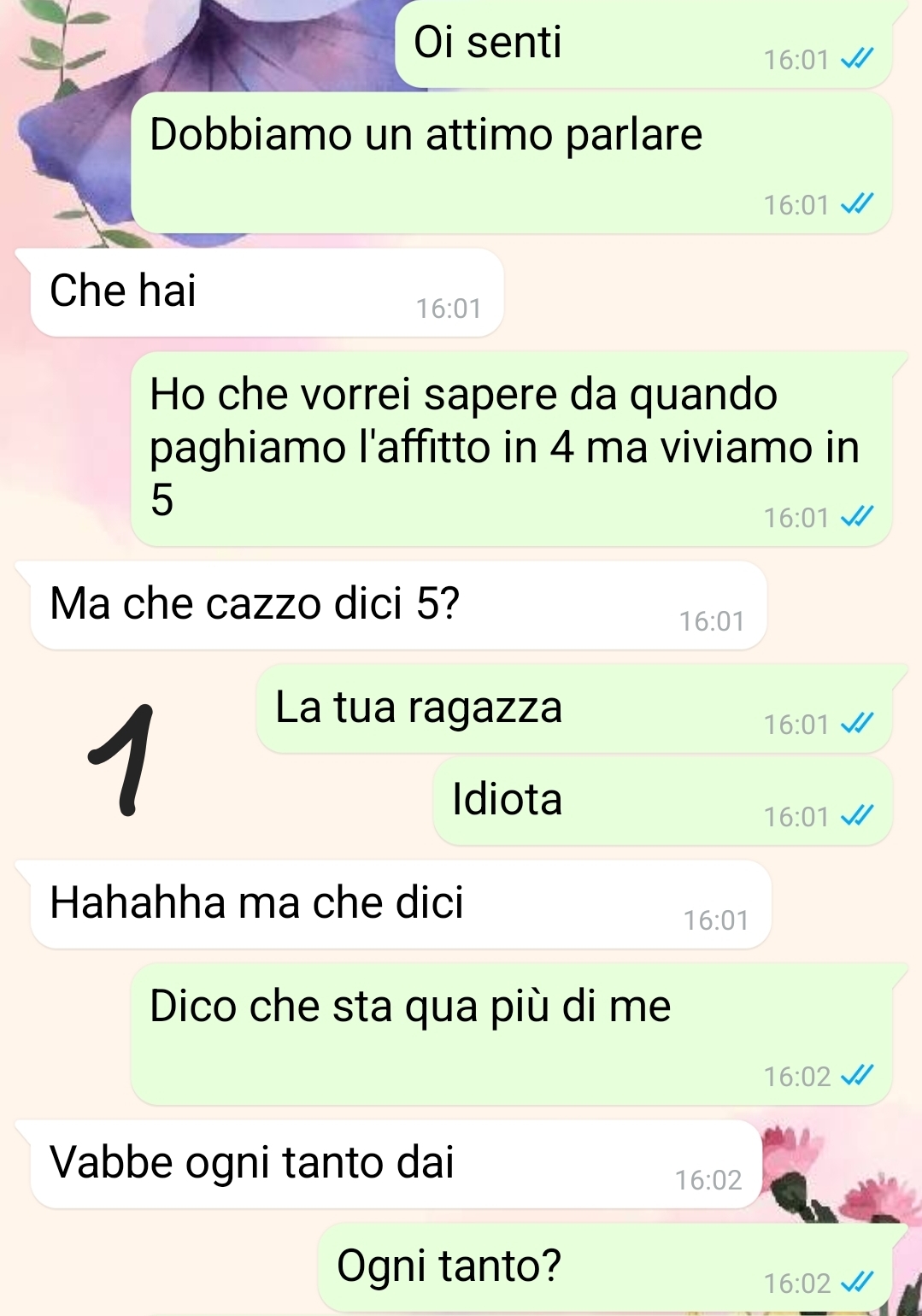Select the "Idiota" sent message
This screenshot has width=922, height=1316.
pyautogui.click(x=663, y=802)
